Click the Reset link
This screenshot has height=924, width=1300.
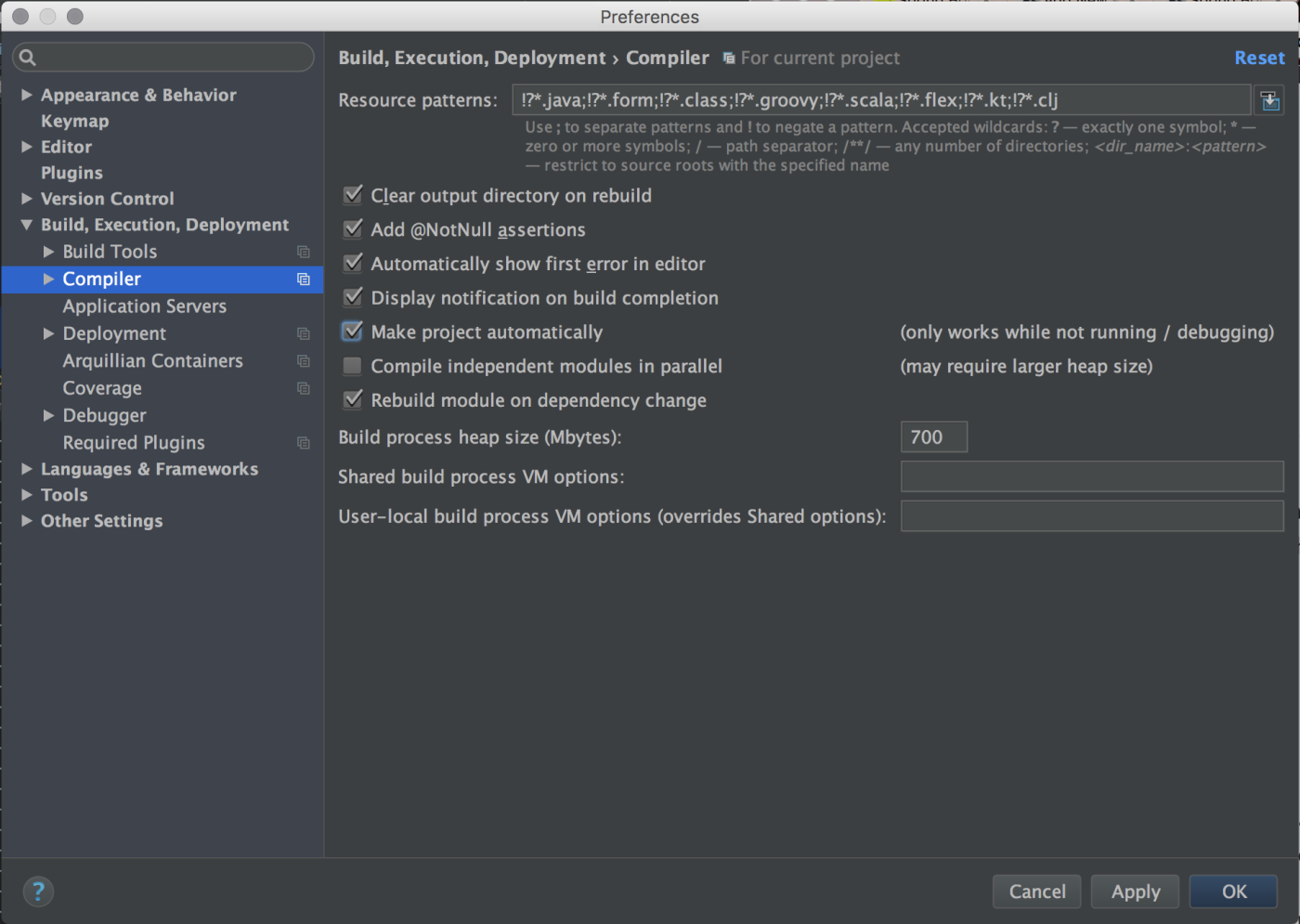tap(1258, 58)
